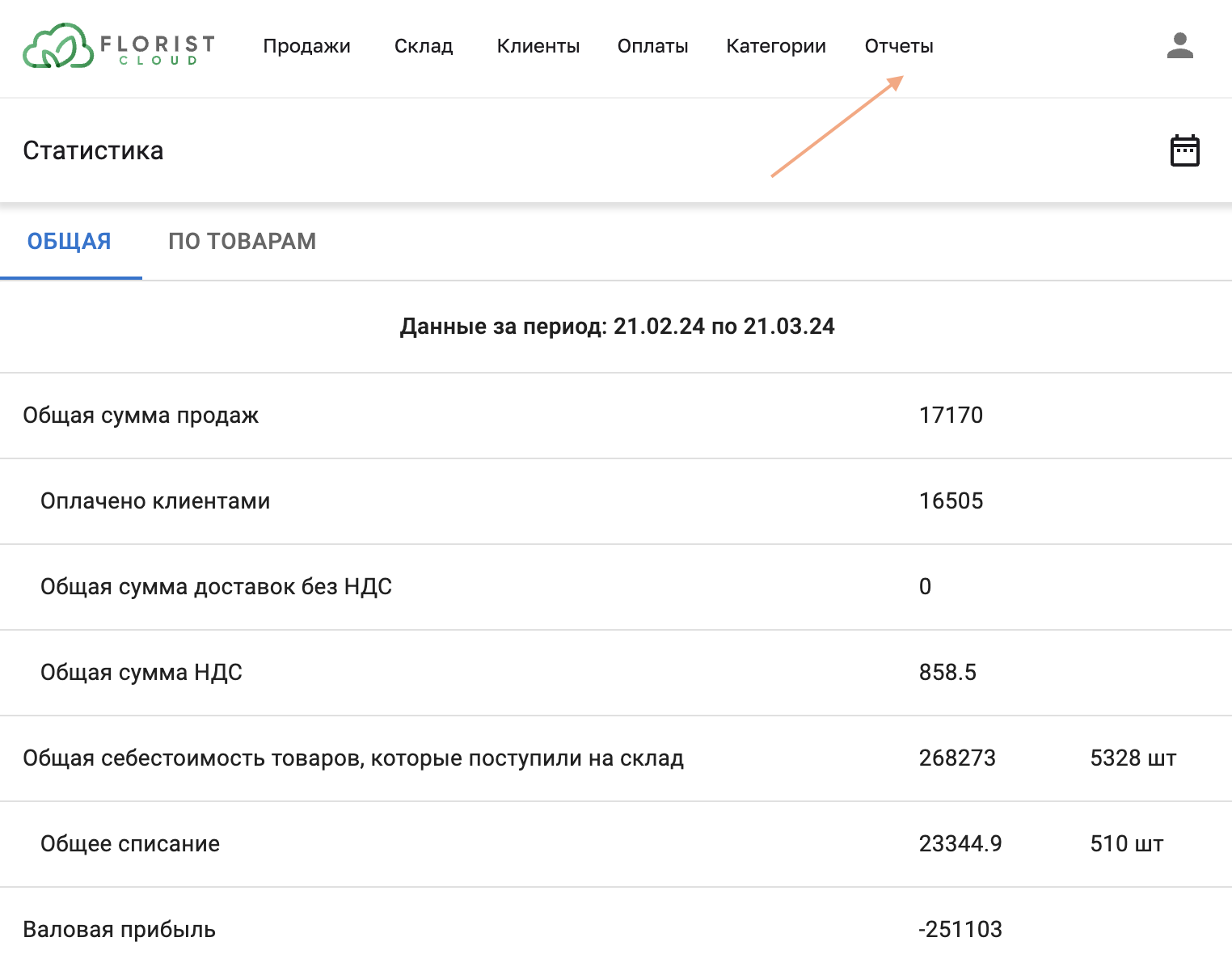
Task: Switch to the ОБЩАЯ tab
Action: pos(70,241)
